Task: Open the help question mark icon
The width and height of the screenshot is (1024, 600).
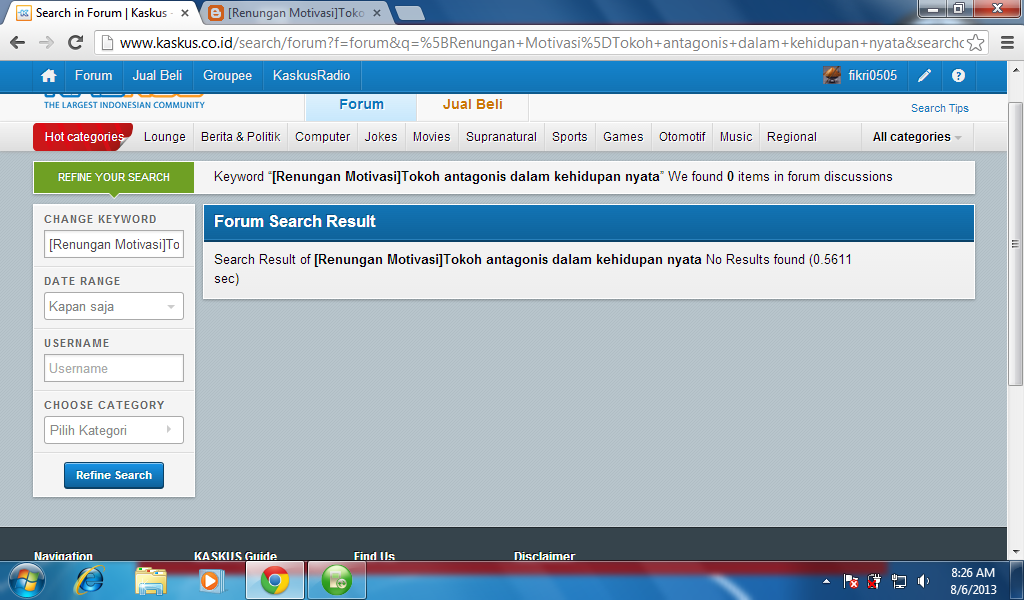Action: [958, 76]
